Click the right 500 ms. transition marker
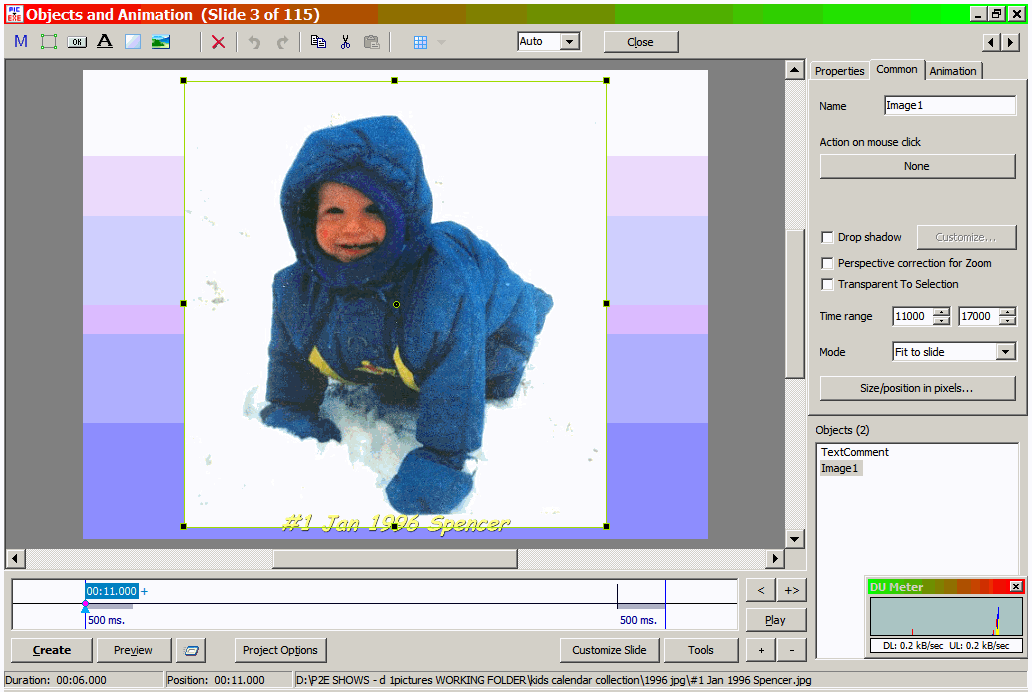 pyautogui.click(x=638, y=620)
